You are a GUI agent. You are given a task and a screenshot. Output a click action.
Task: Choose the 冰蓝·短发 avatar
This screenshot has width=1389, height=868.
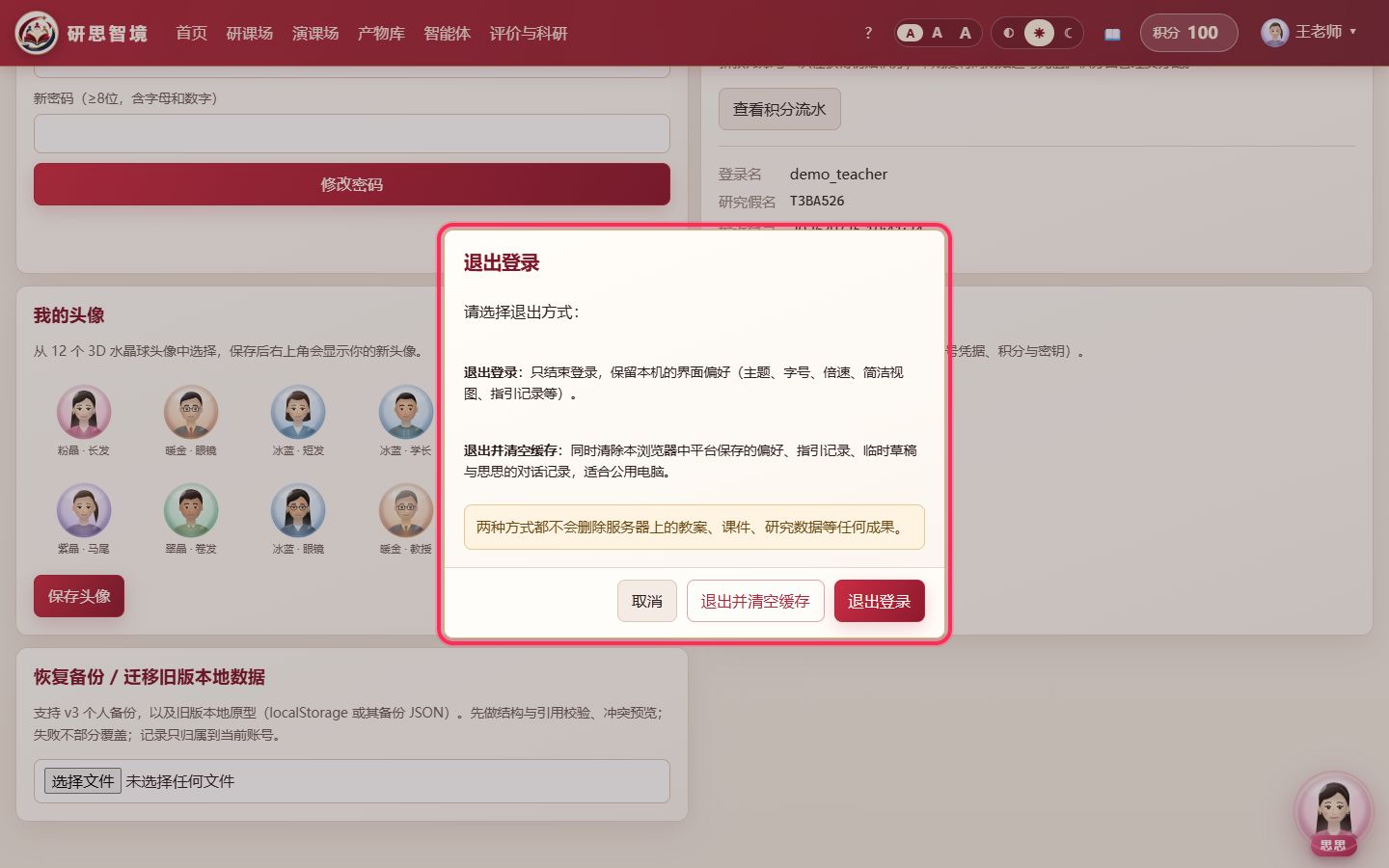point(298,412)
